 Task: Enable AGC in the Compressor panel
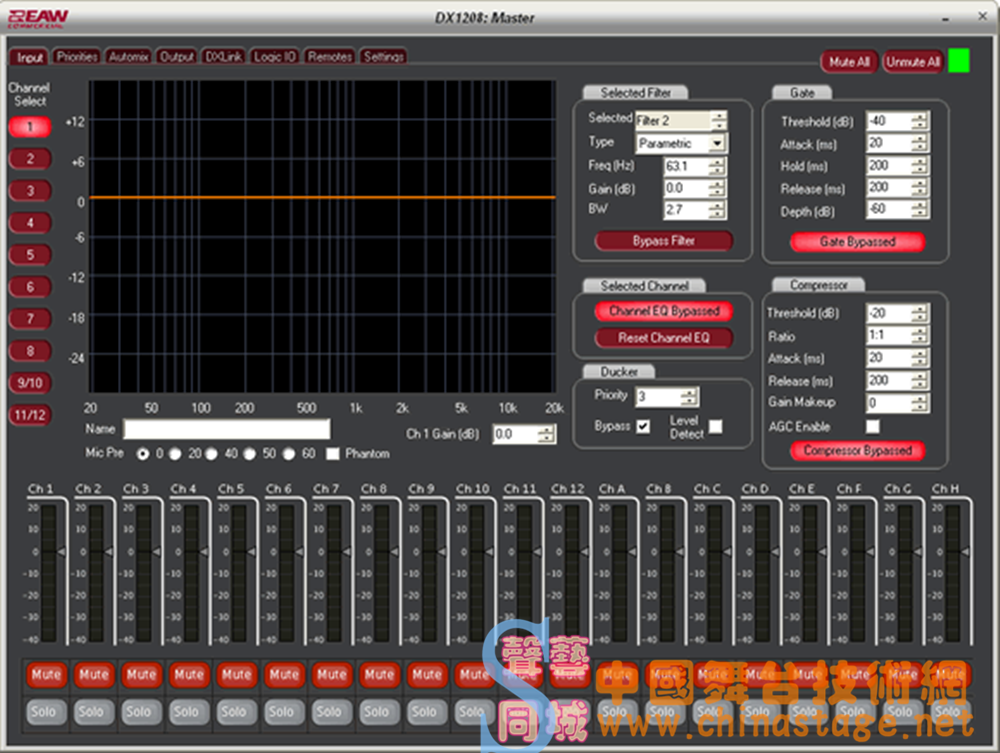click(873, 426)
